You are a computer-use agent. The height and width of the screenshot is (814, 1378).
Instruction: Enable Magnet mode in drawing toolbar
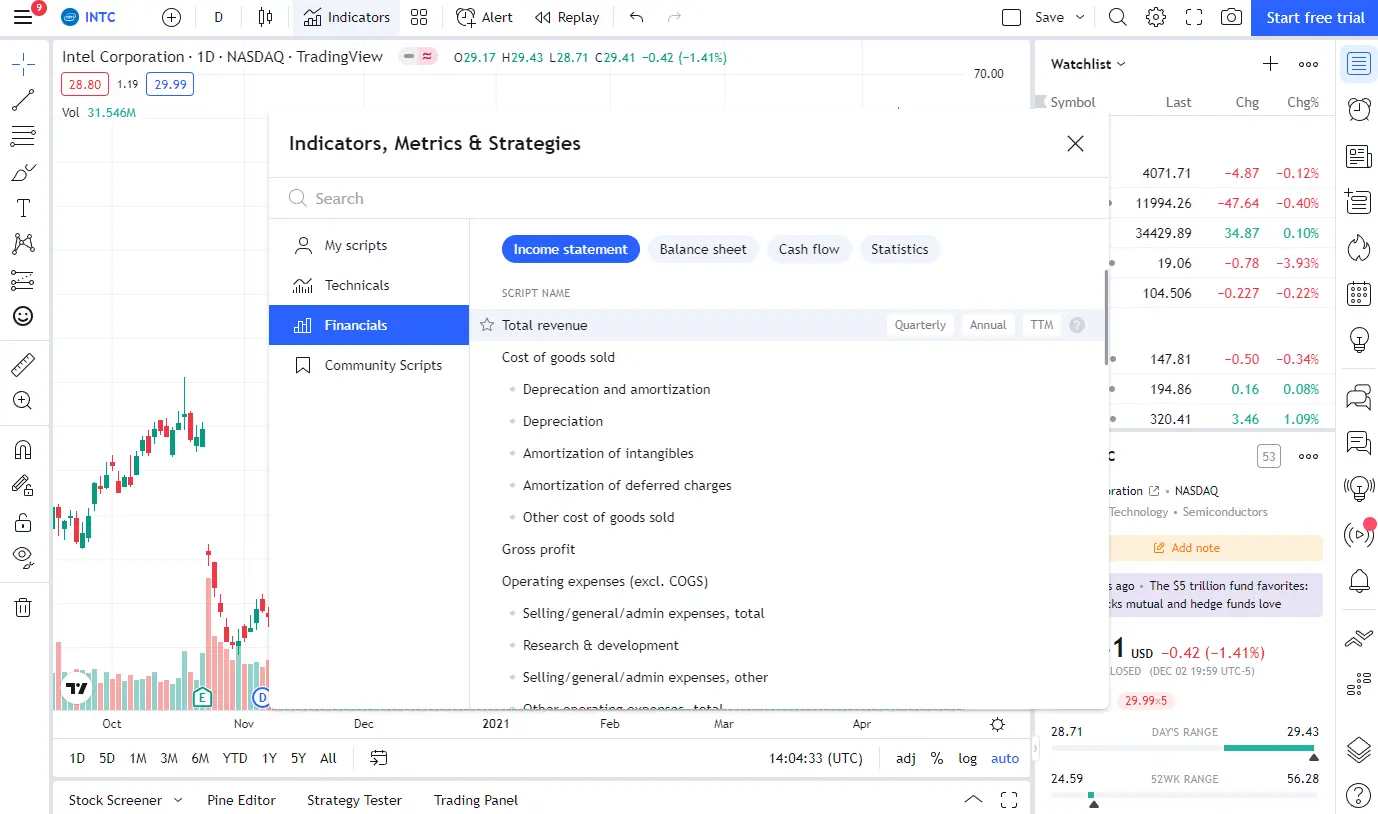tap(25, 449)
